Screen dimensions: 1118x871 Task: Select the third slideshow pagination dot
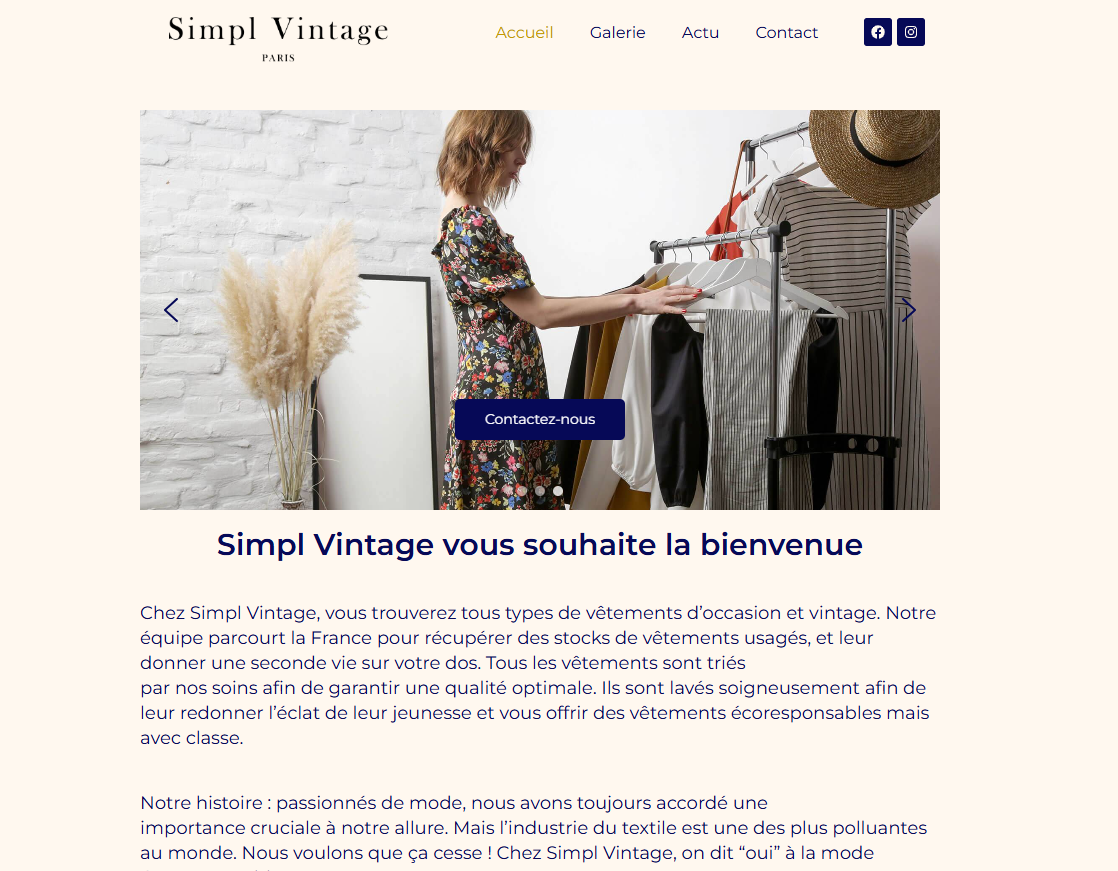[x=558, y=490]
